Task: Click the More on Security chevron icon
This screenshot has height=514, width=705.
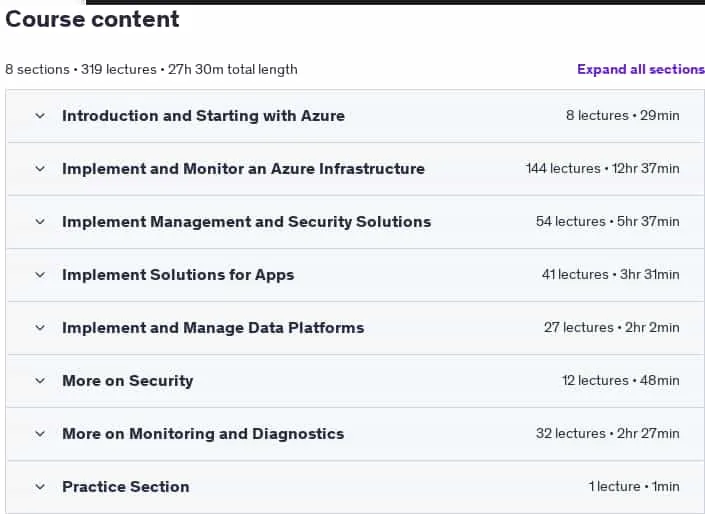Action: pyautogui.click(x=40, y=381)
